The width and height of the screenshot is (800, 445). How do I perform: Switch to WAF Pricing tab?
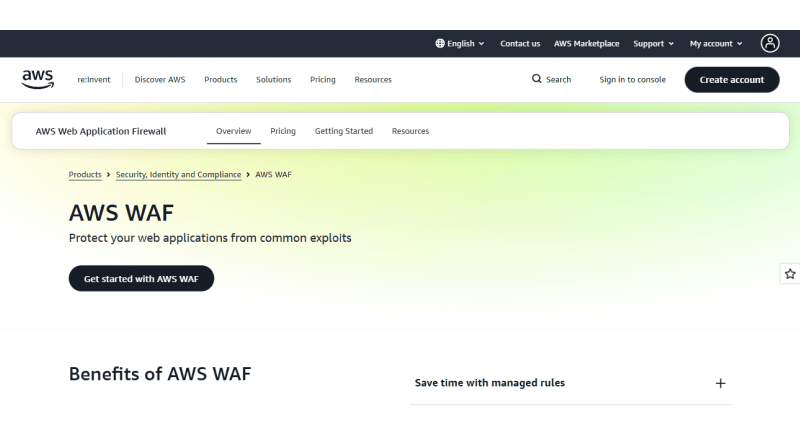283,131
